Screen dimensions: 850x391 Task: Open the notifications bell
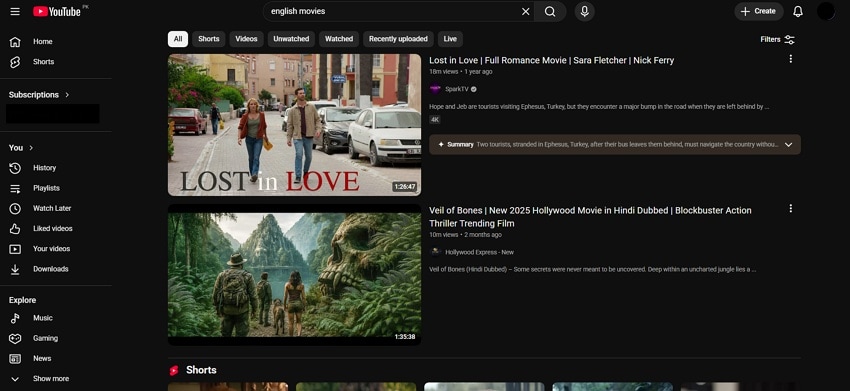click(798, 11)
